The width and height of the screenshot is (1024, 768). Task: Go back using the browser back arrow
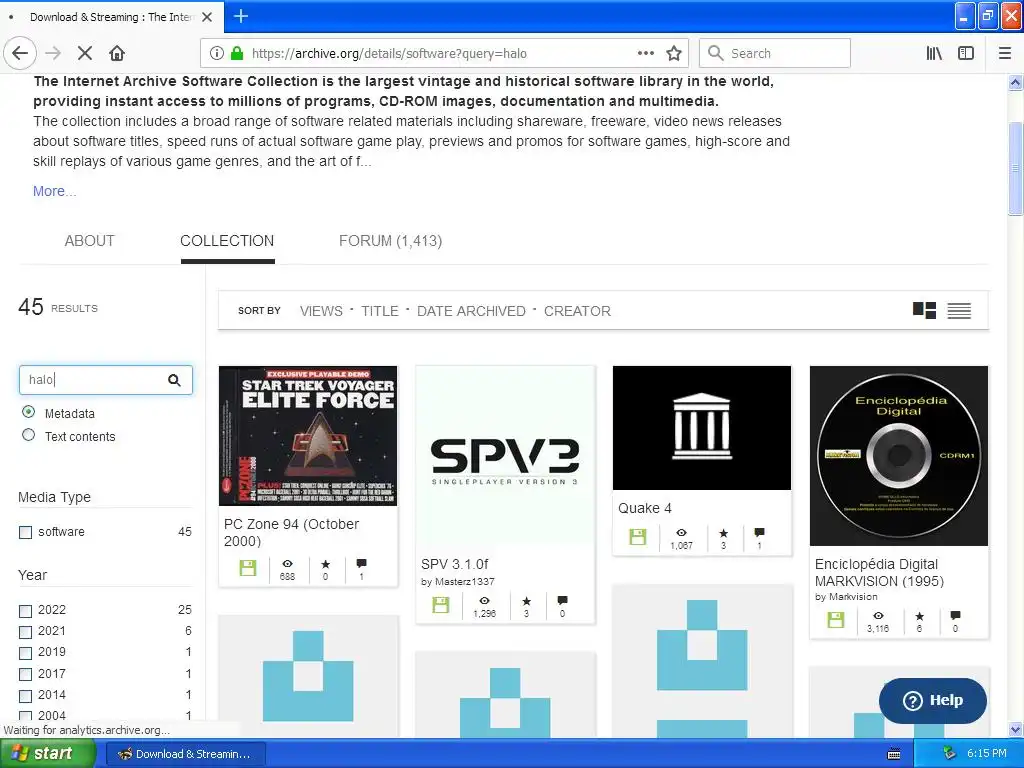click(20, 54)
